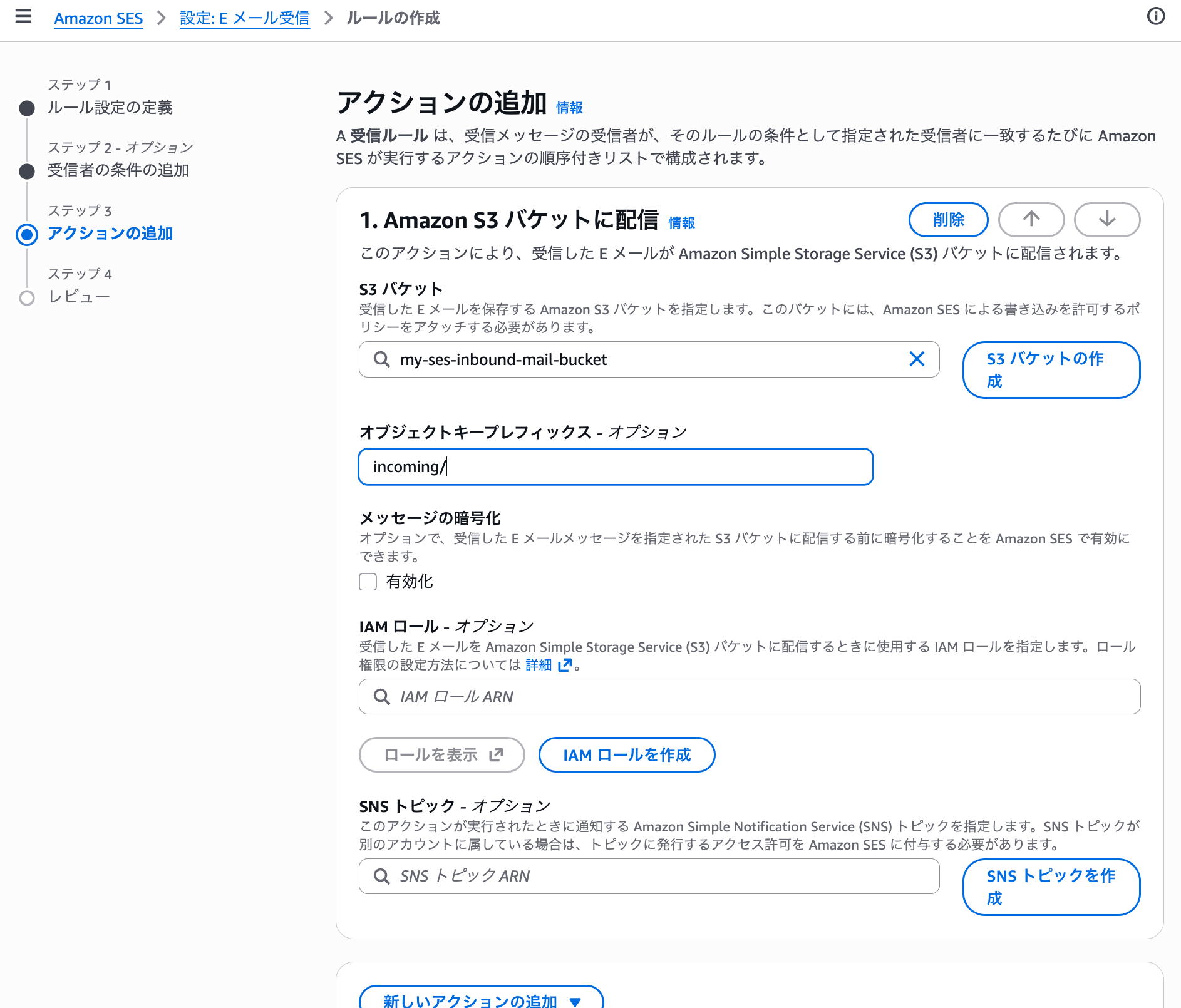Click the メッセージの暗号化 section label

point(430,518)
